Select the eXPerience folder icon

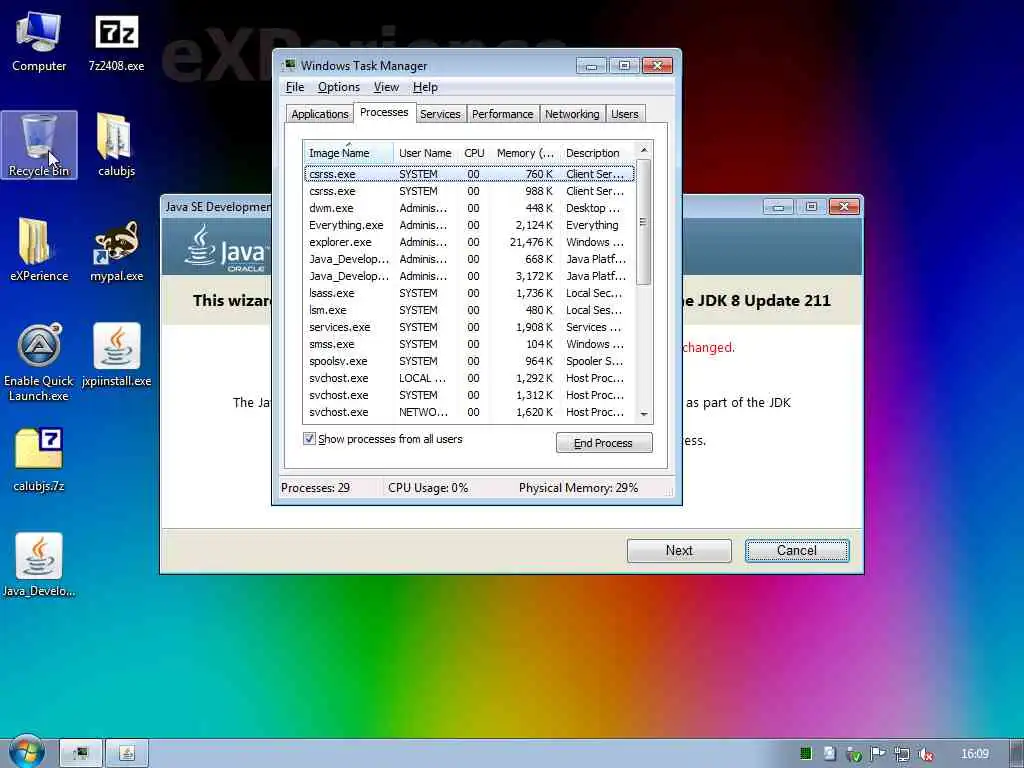click(x=39, y=250)
